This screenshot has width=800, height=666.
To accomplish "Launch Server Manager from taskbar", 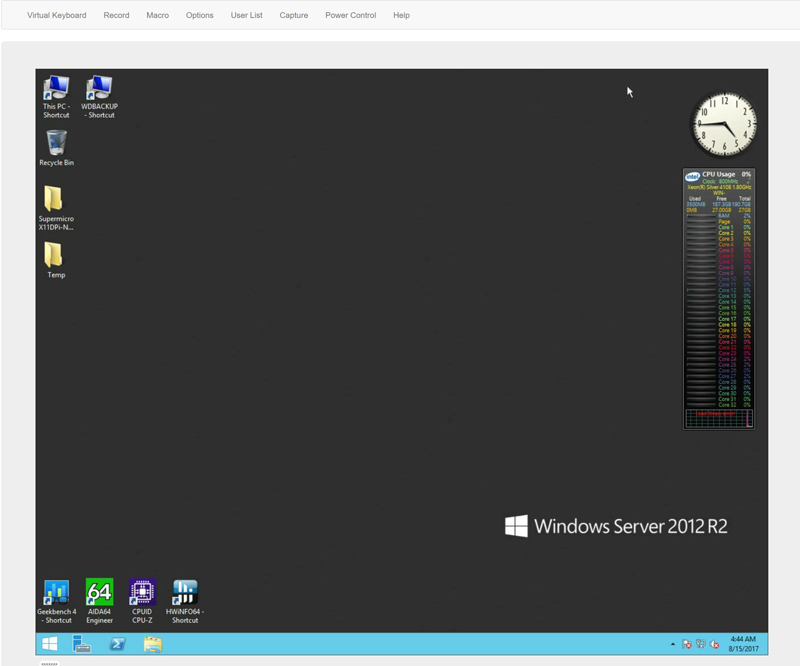I will 81,644.
